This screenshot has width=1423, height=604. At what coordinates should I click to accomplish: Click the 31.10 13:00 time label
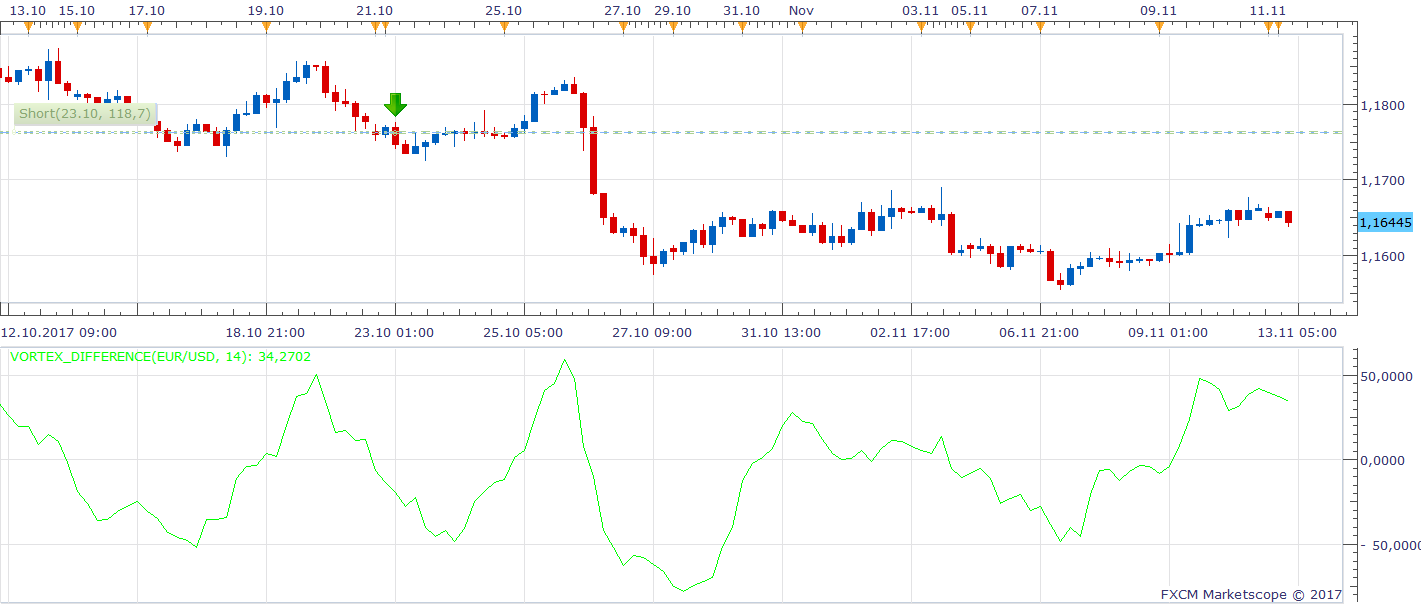point(782,332)
